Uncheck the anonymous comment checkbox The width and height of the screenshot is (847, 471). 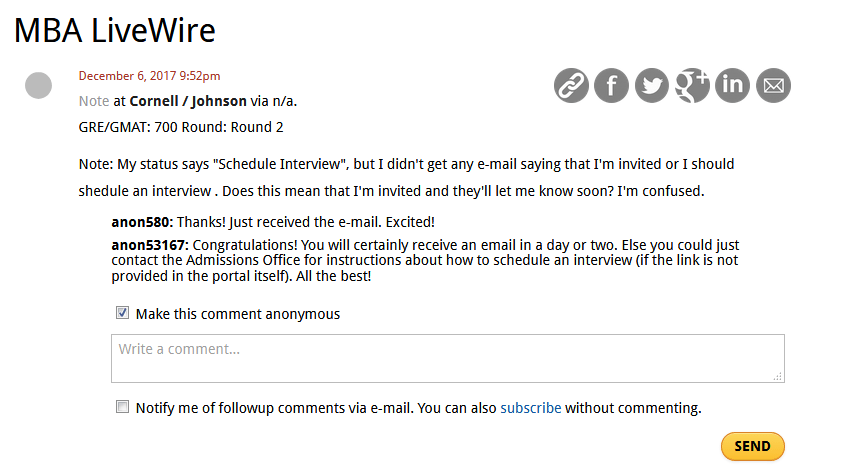click(x=123, y=313)
